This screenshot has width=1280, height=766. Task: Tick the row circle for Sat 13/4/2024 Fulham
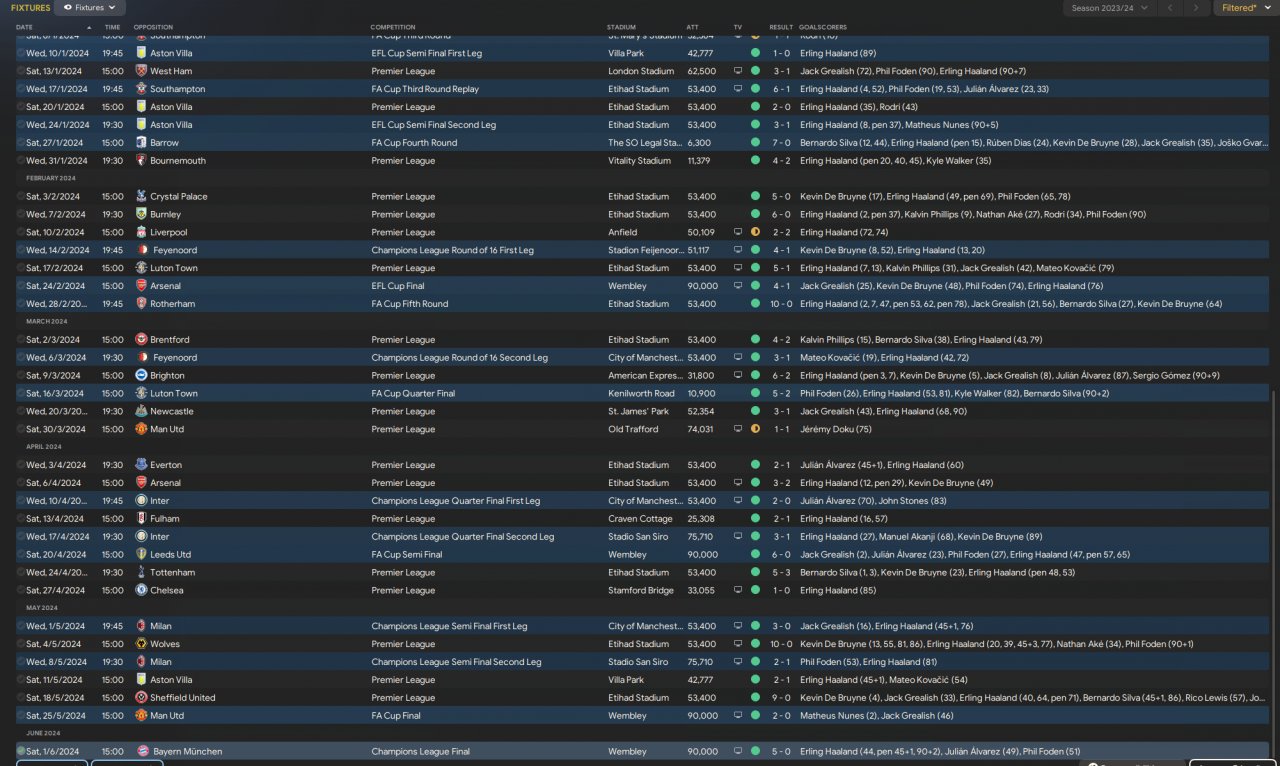21,519
